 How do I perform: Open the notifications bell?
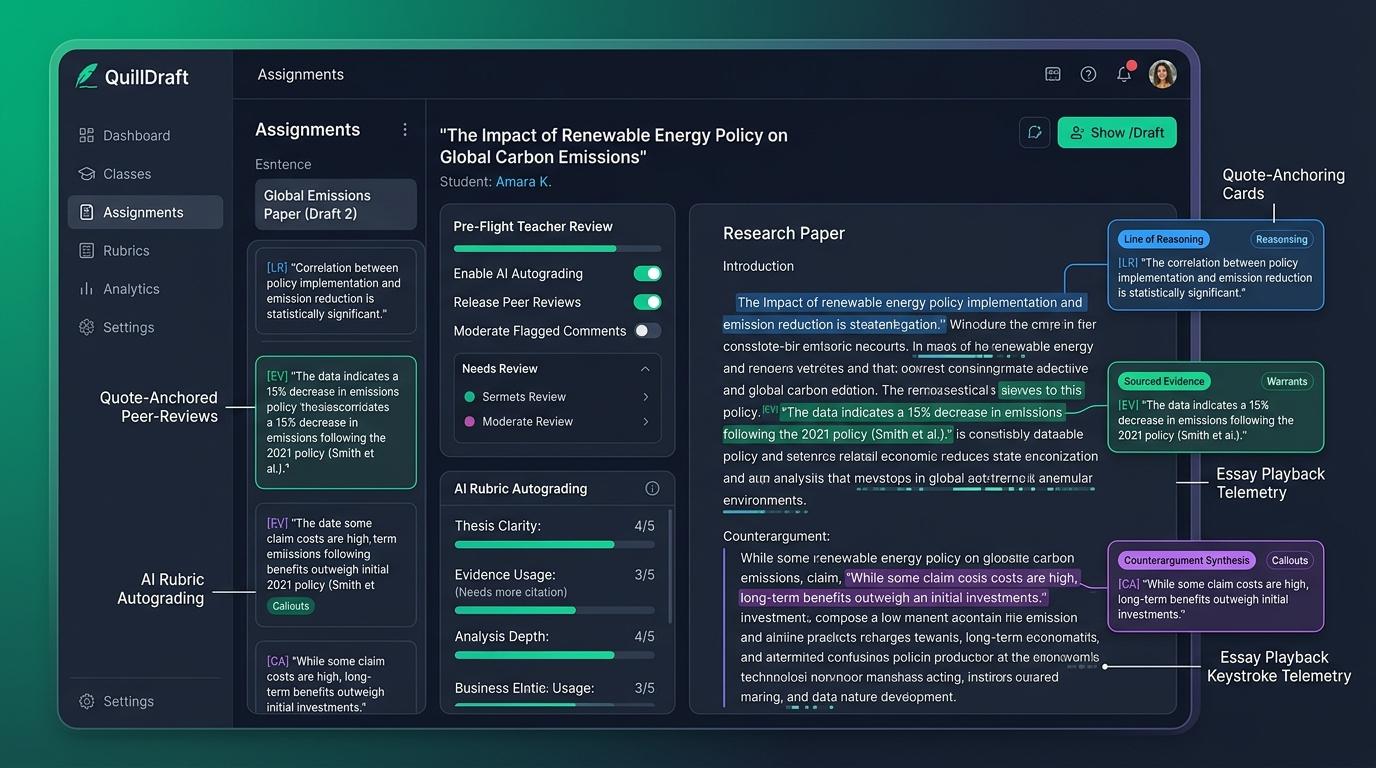pyautogui.click(x=1125, y=74)
